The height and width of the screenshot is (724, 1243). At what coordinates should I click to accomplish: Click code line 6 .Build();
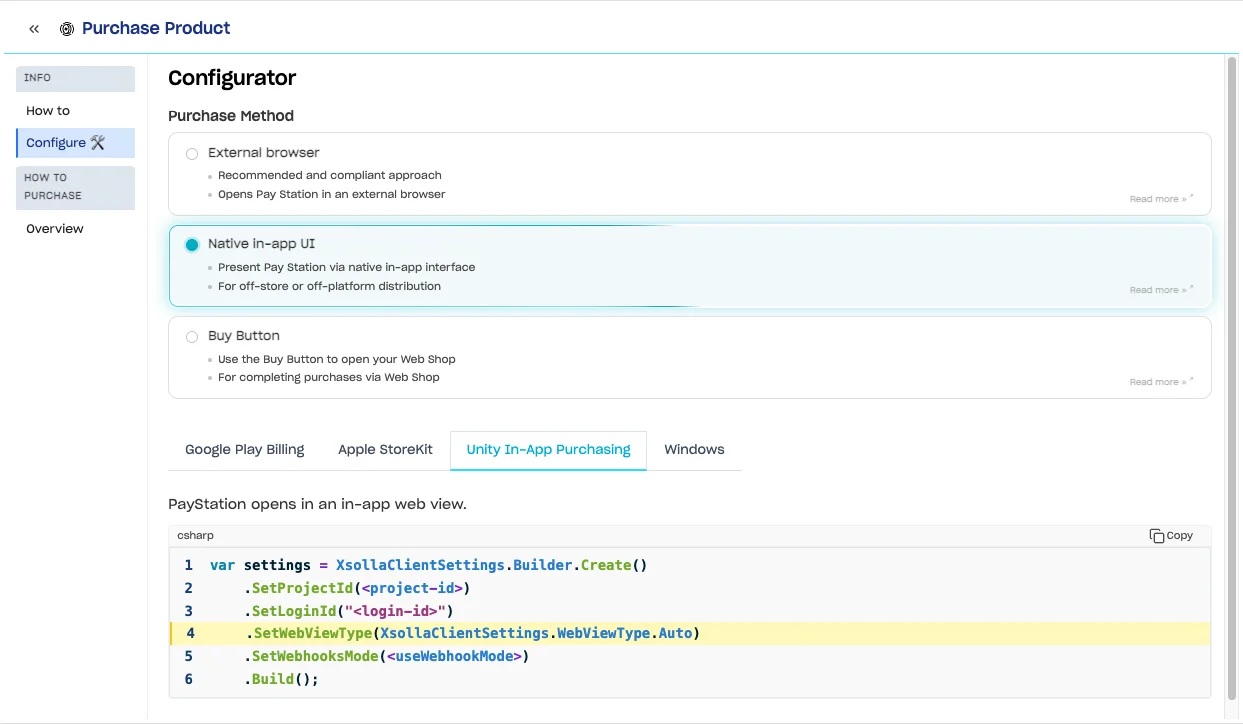(x=690, y=680)
